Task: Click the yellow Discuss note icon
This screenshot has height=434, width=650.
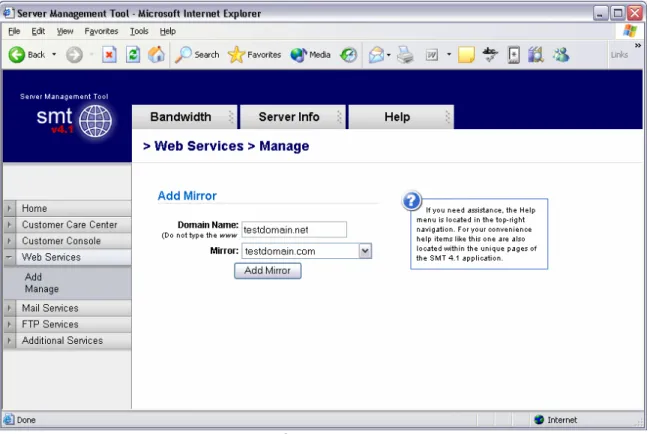Action: point(466,55)
